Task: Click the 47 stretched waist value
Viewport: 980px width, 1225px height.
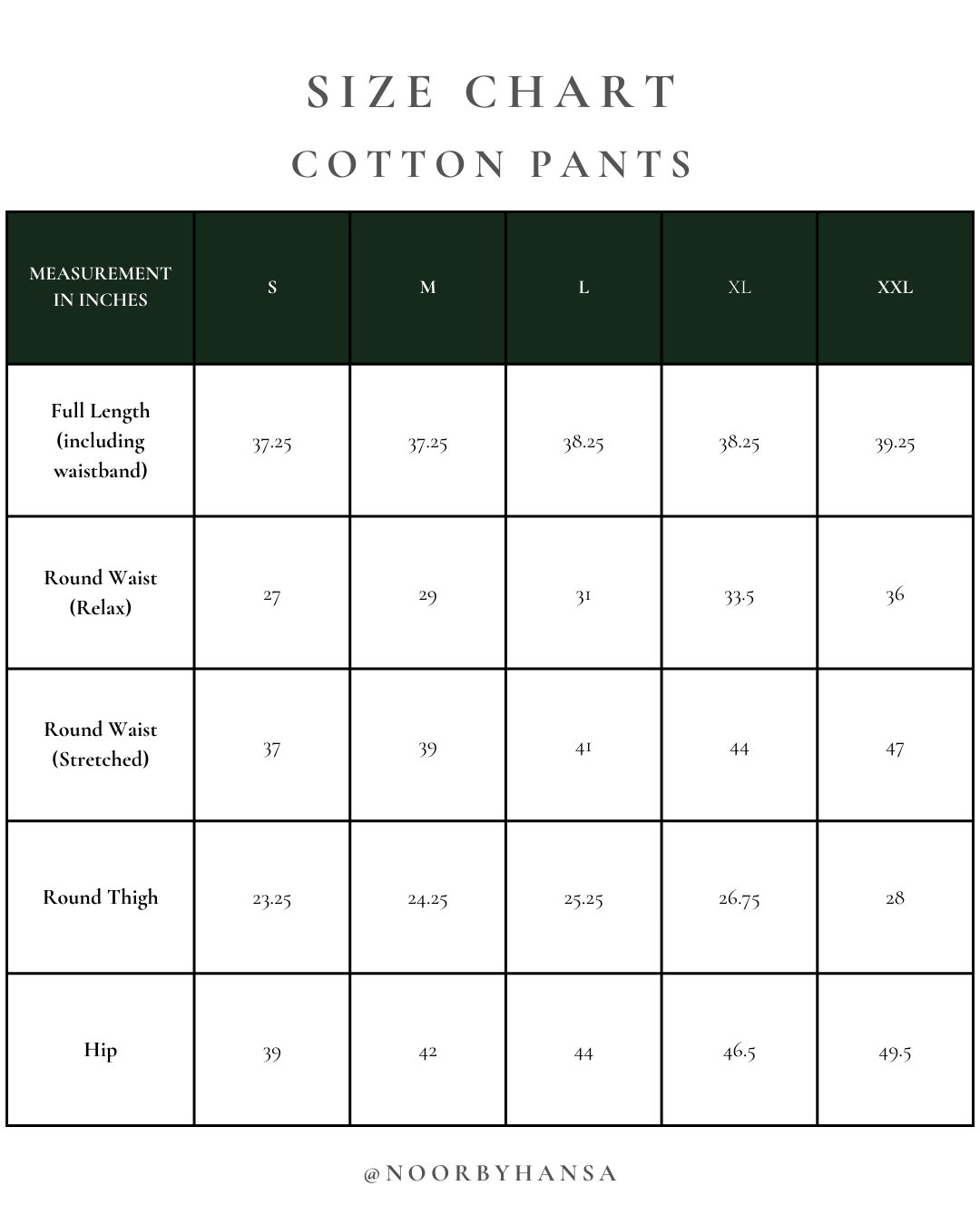Action: click(895, 749)
